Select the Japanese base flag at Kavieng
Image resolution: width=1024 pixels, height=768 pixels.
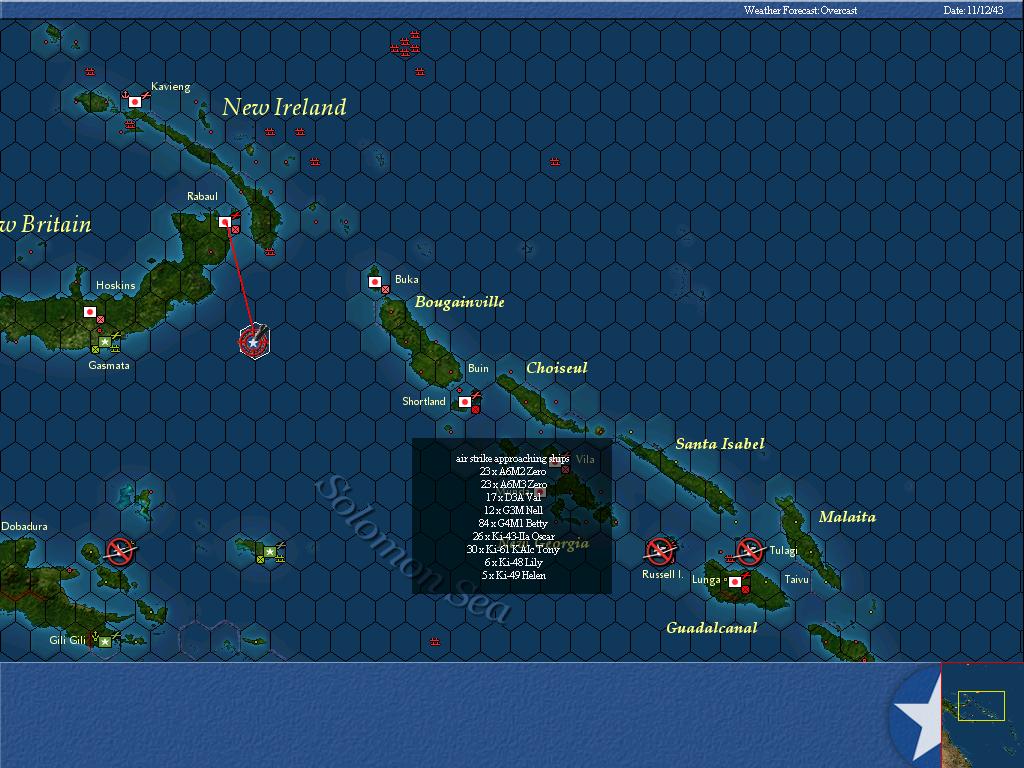(x=135, y=102)
